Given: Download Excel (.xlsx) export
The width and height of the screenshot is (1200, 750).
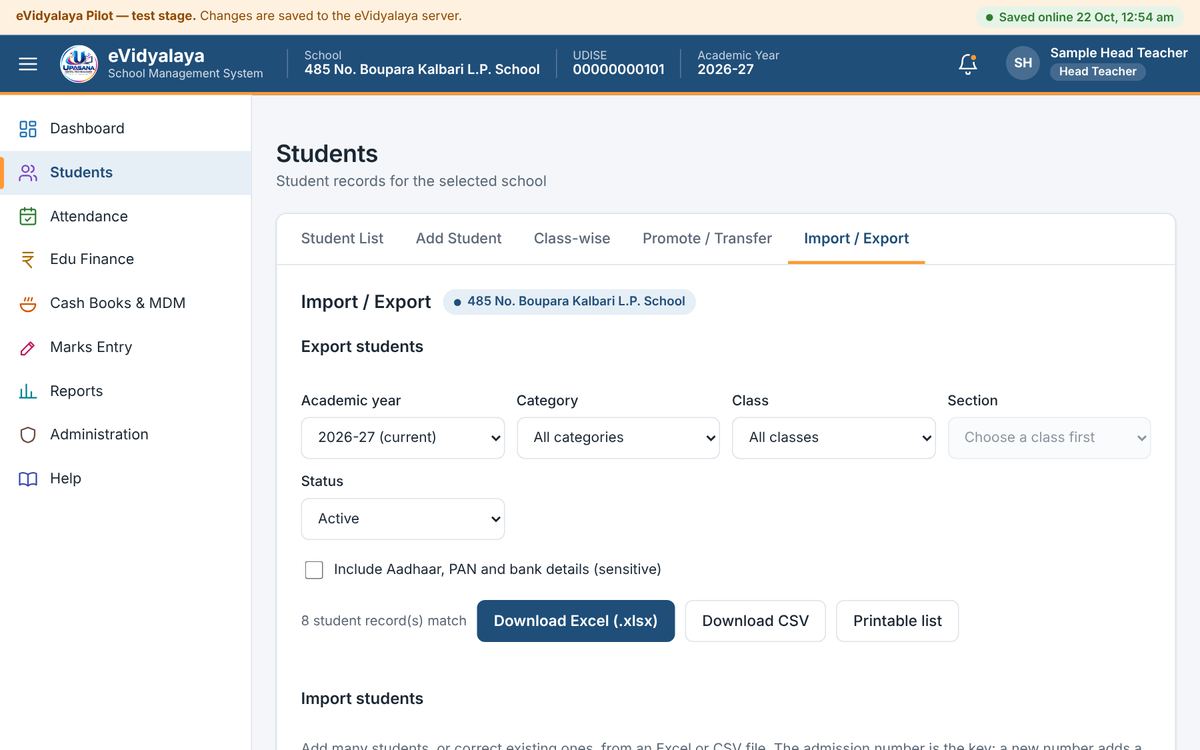Looking at the screenshot, I should 576,621.
